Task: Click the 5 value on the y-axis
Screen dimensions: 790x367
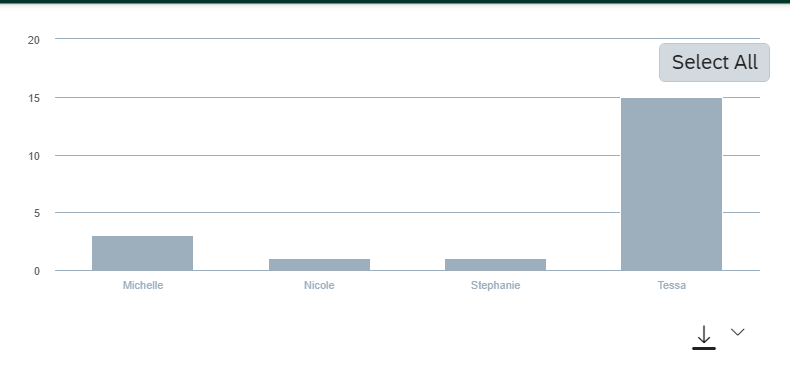Action: (37, 213)
